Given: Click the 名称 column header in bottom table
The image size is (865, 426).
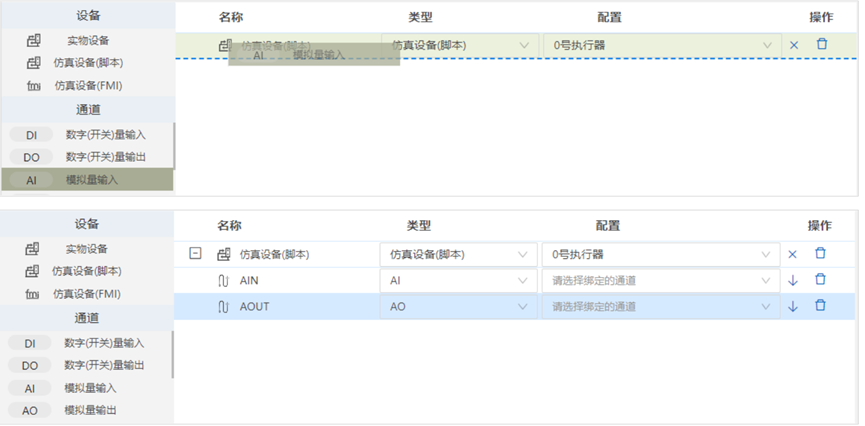Looking at the screenshot, I should (x=229, y=226).
